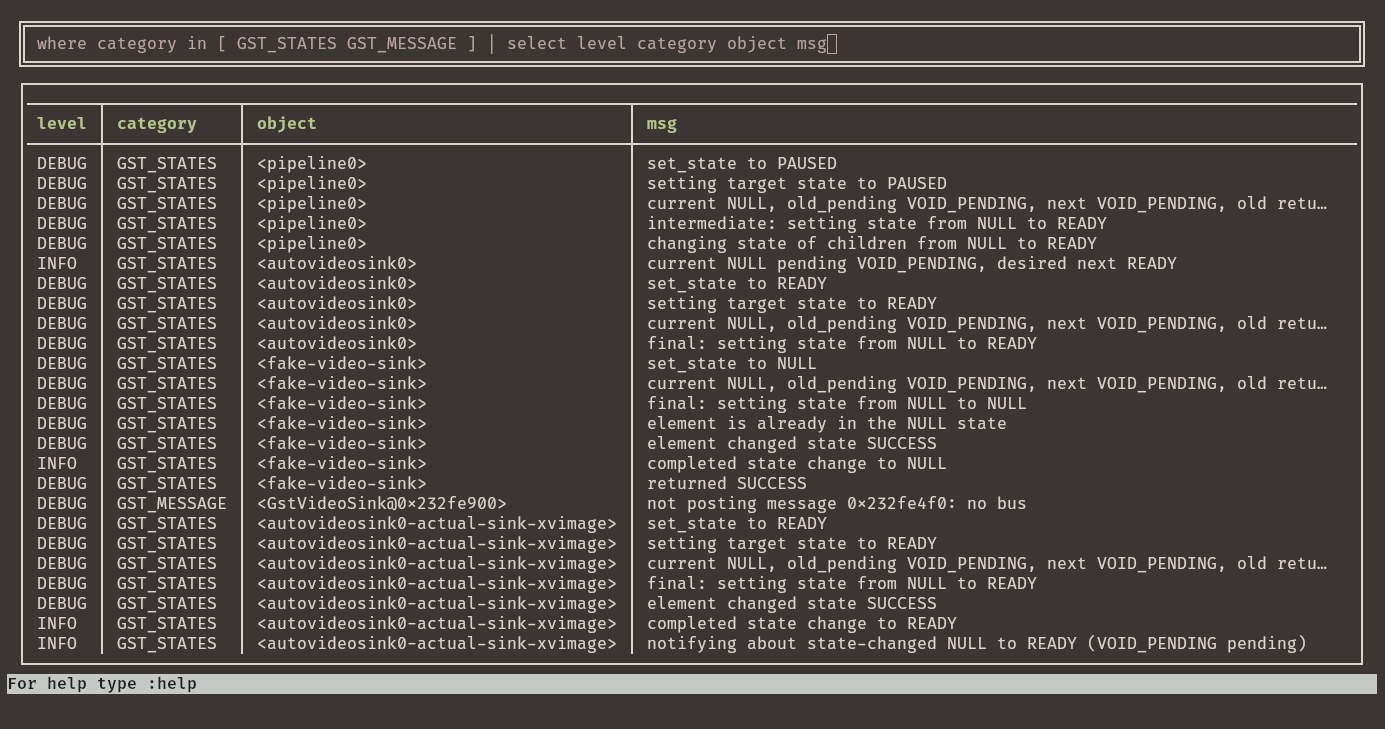Click 'element is already in the NULL state'
Image resolution: width=1385 pixels, height=729 pixels.
click(x=827, y=424)
